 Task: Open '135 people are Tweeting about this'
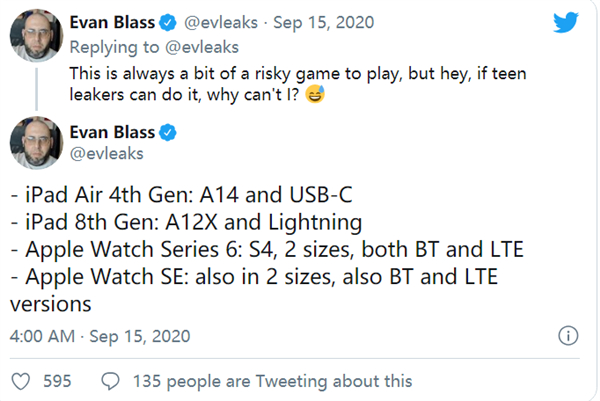[271, 380]
